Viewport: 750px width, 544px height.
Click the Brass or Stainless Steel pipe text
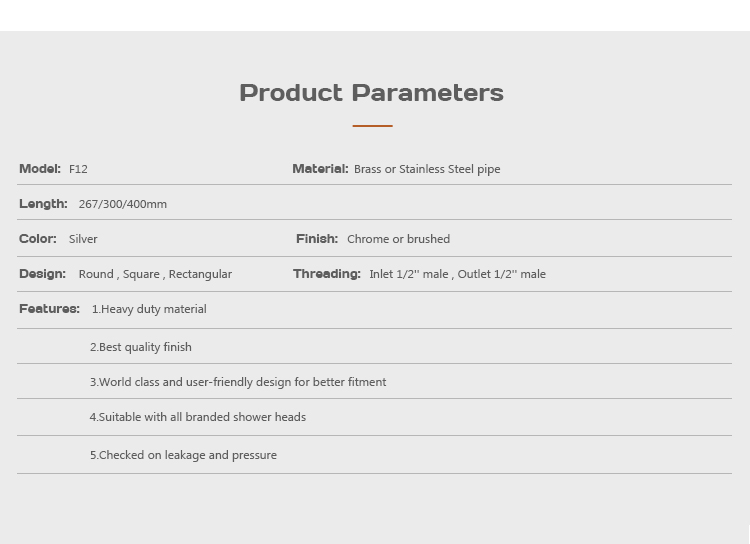click(427, 170)
